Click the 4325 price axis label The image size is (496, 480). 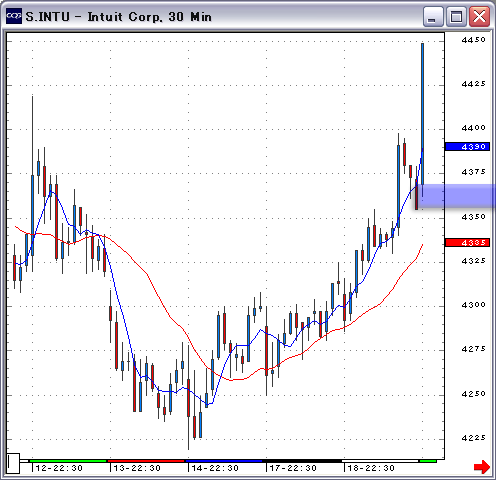point(473,261)
